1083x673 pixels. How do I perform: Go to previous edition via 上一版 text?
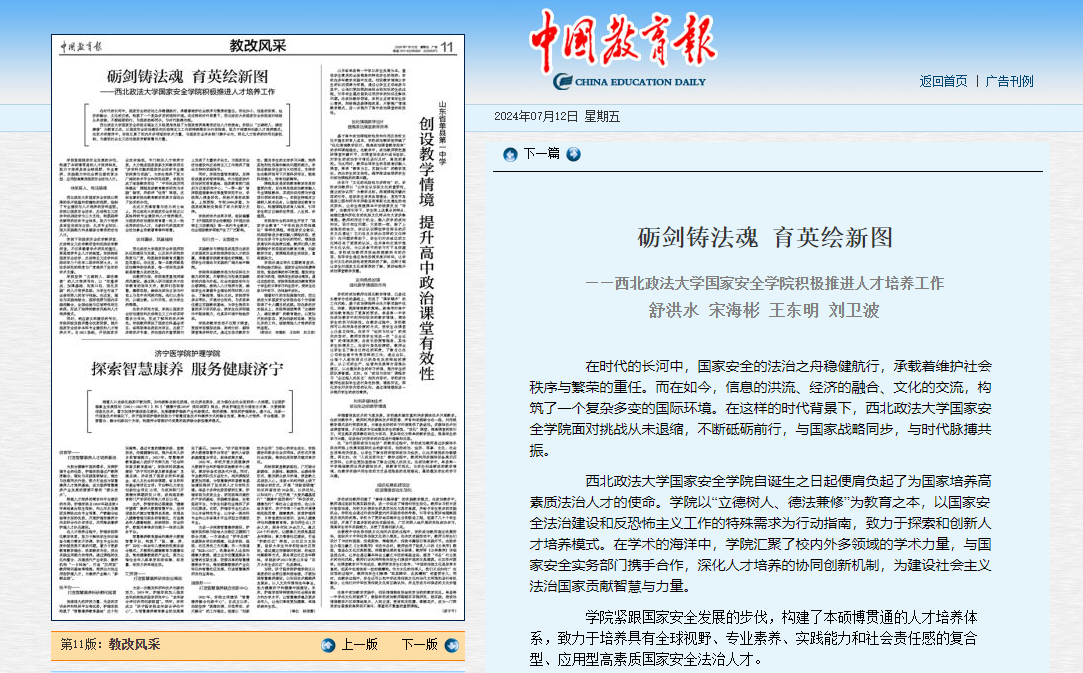[x=359, y=645]
